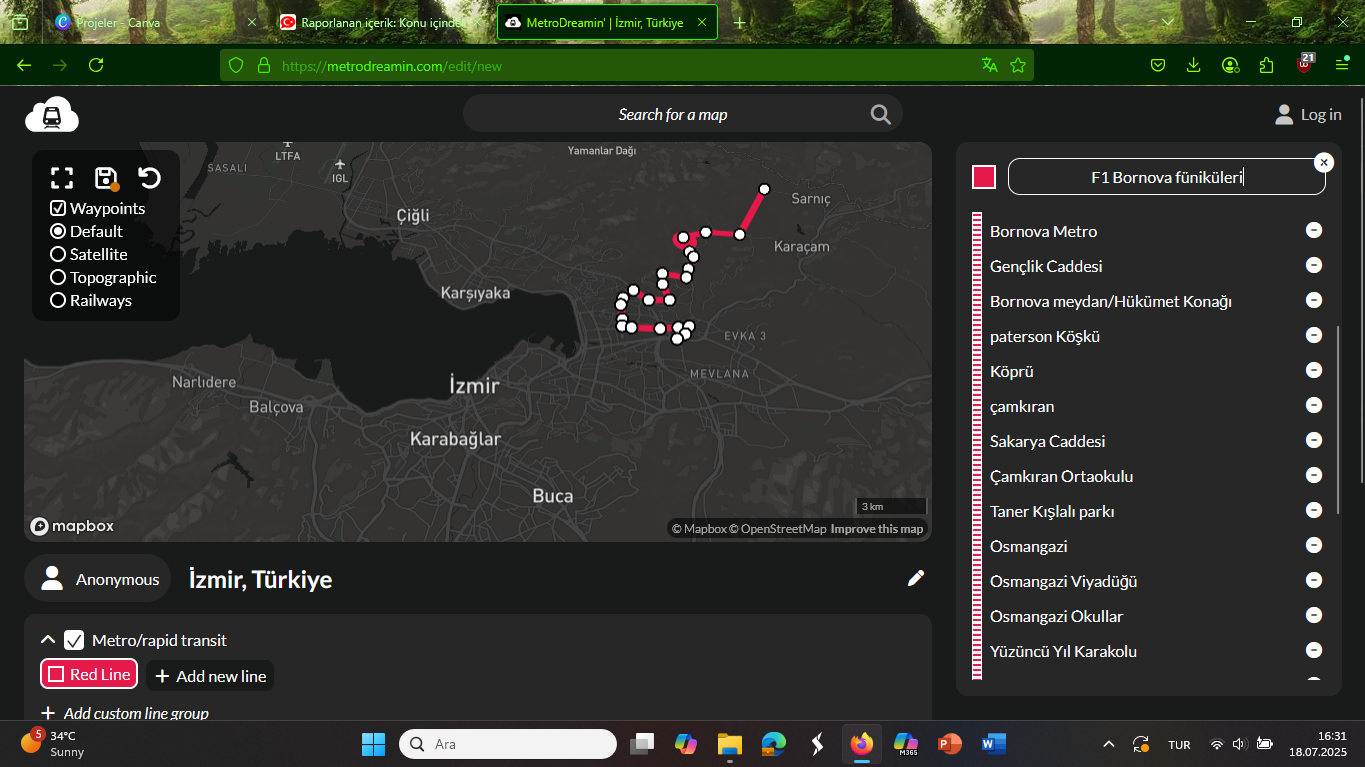This screenshot has width=1365, height=767.
Task: Remove the Köprü station from the line
Action: click(x=1314, y=370)
